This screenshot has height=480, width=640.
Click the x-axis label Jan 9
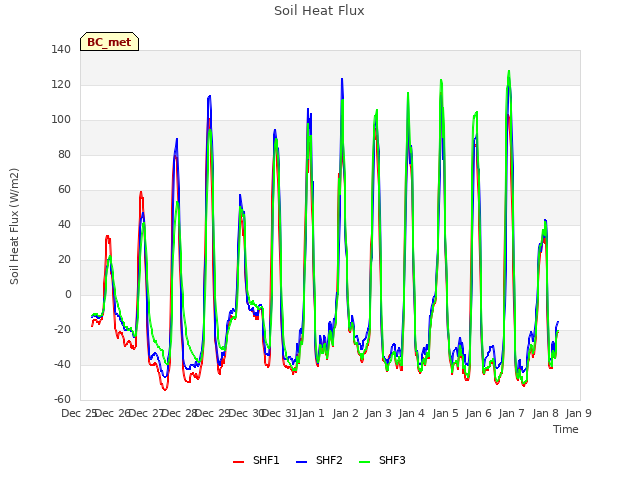coord(578,413)
